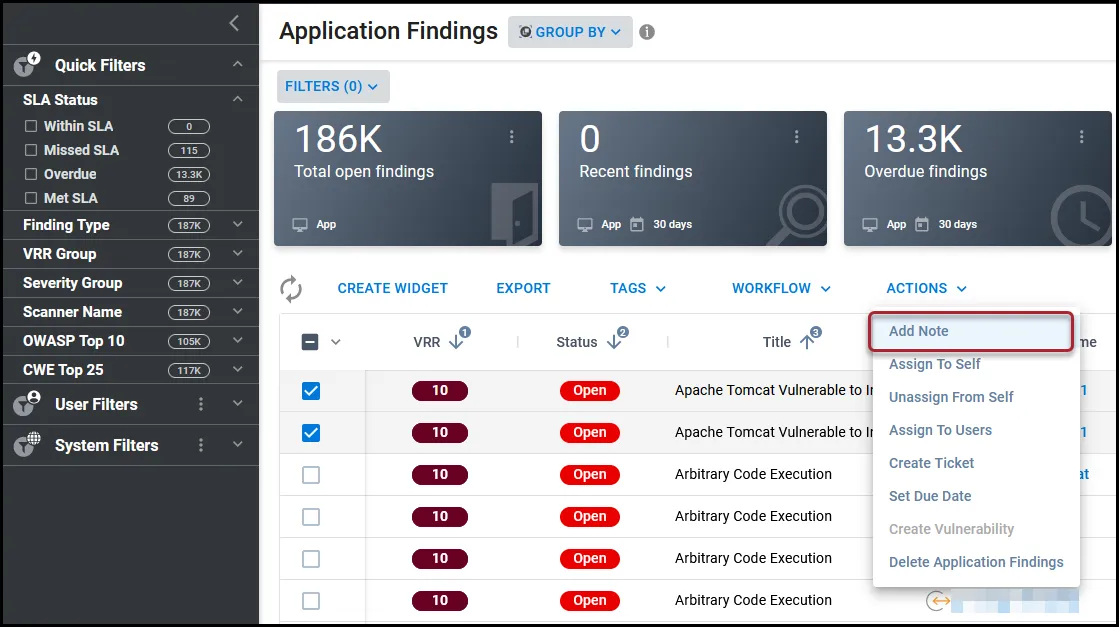Viewport: 1119px width, 627px height.
Task: Expand the Scanner Name filter
Action: click(238, 312)
